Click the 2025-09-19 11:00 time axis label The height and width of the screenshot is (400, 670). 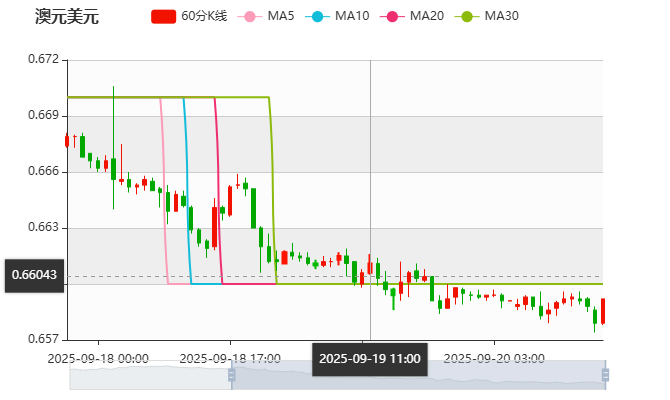point(370,357)
